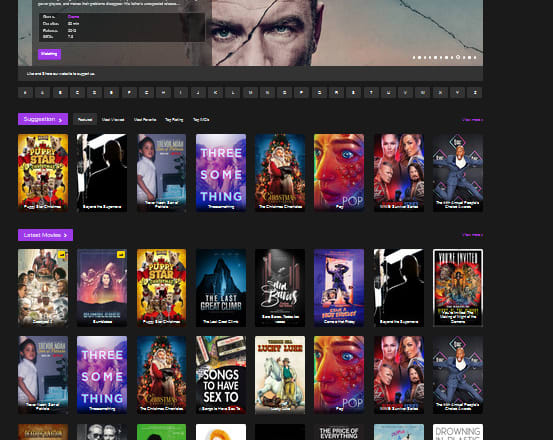Open People's Choice Awards poster in Suggestion row
The width and height of the screenshot is (553, 440).
(458, 172)
